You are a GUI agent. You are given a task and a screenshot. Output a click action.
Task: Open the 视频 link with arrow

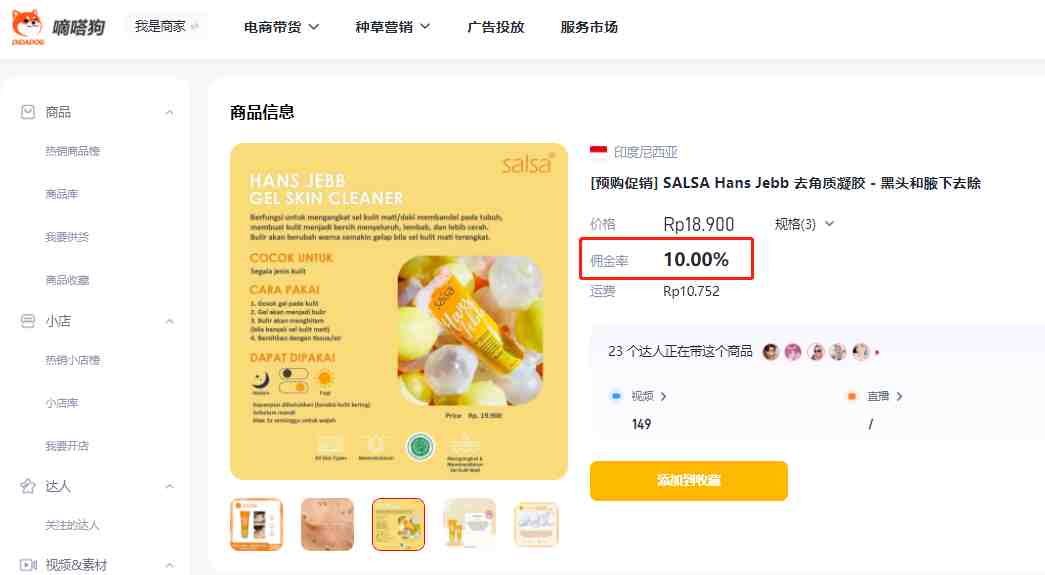click(648, 396)
